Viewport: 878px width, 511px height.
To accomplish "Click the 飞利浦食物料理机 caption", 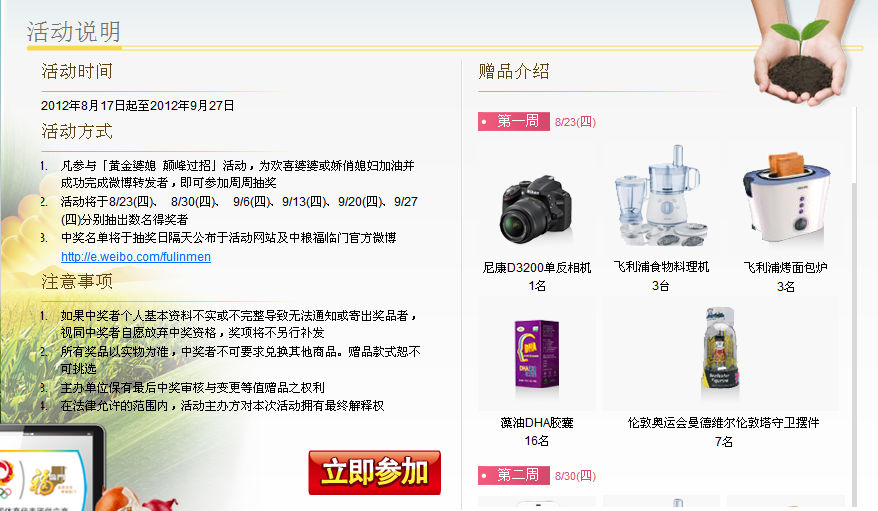I will point(661,267).
